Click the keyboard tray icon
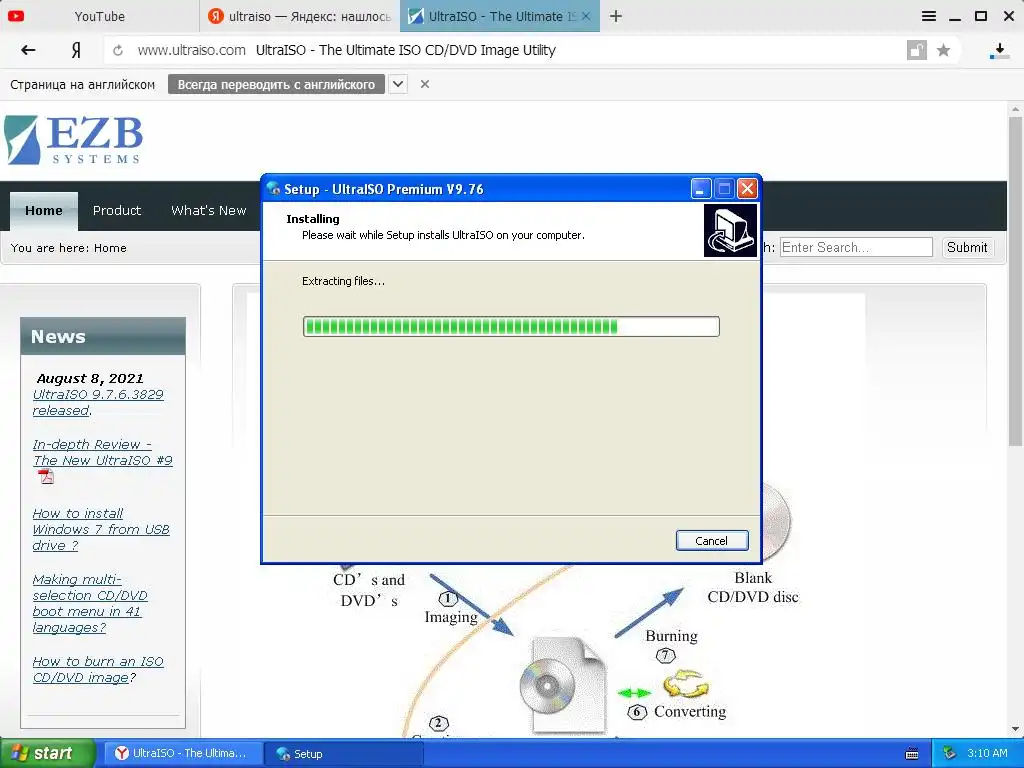The height and width of the screenshot is (768, 1024). (x=912, y=754)
